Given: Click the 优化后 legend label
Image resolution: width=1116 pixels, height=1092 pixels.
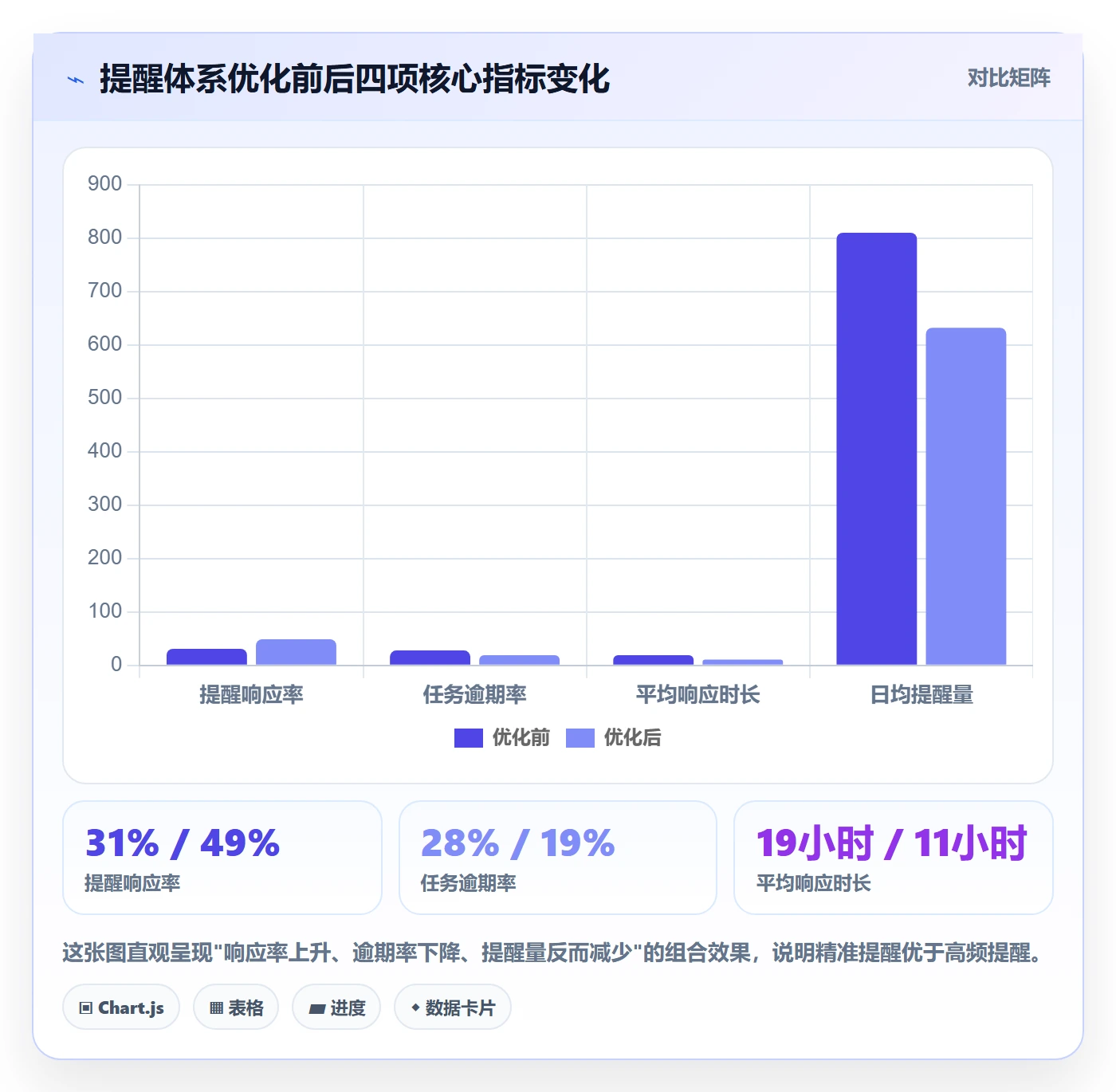Looking at the screenshot, I should pyautogui.click(x=633, y=737).
